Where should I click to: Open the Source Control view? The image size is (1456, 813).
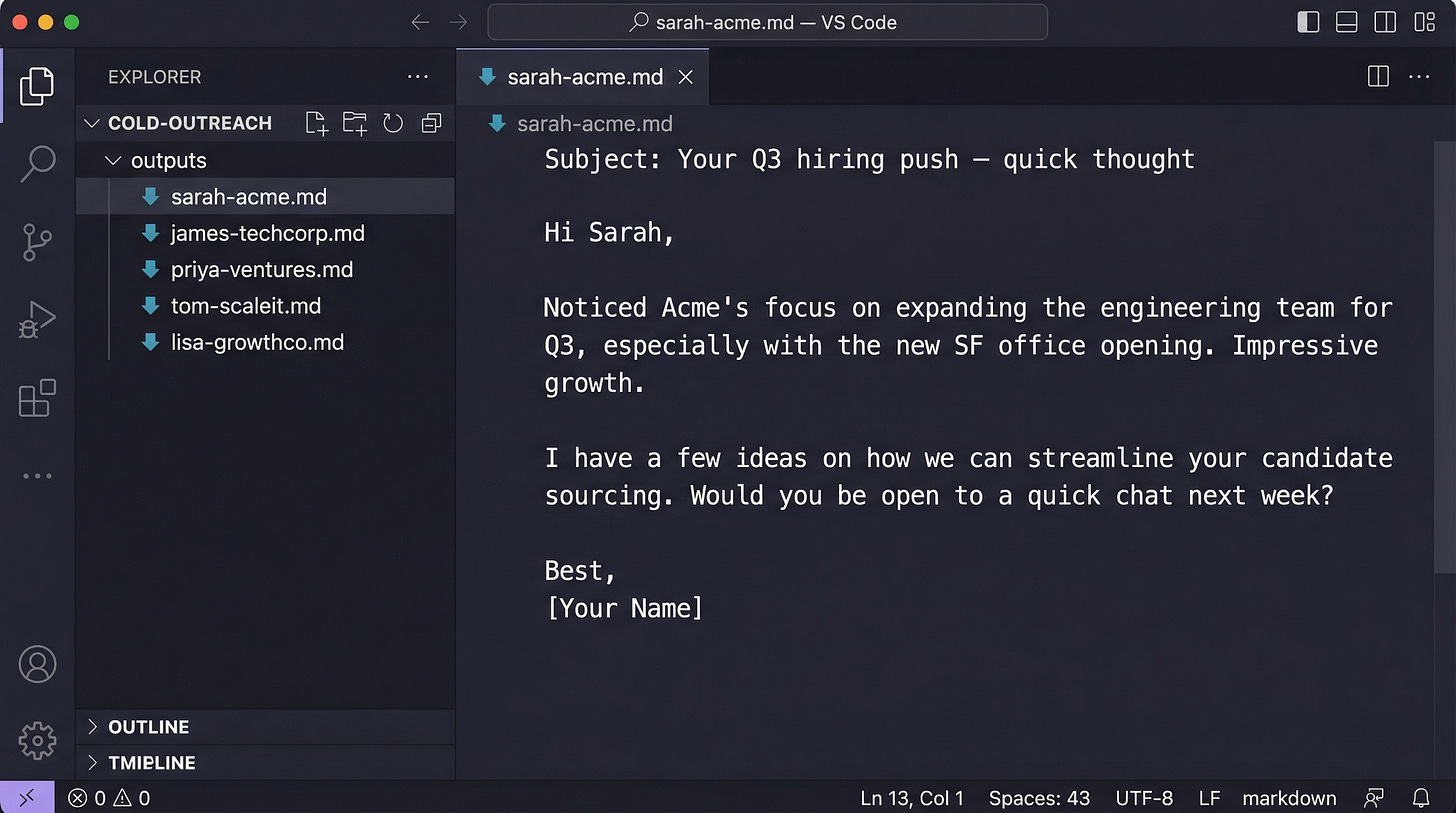pyautogui.click(x=37, y=242)
